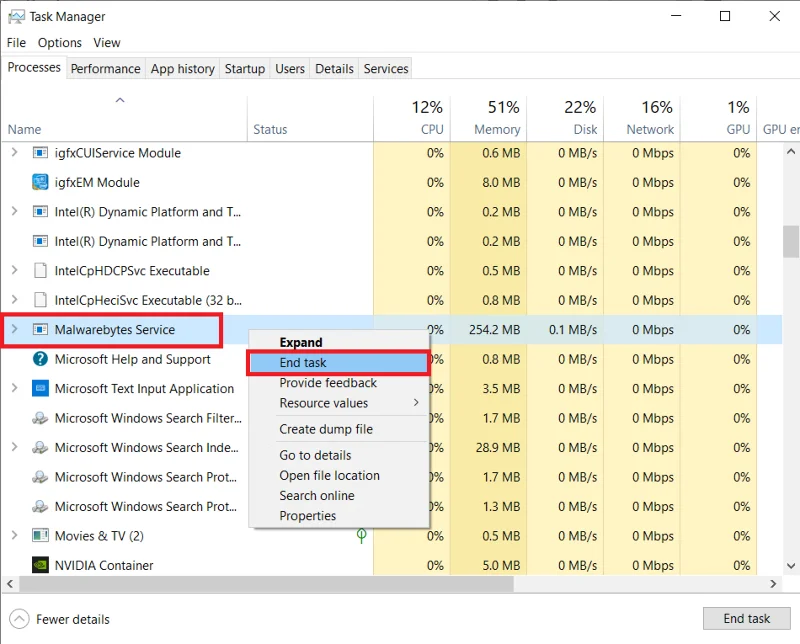
Task: Click the IntelCpHDCPSvc Executable file icon
Action: click(40, 270)
